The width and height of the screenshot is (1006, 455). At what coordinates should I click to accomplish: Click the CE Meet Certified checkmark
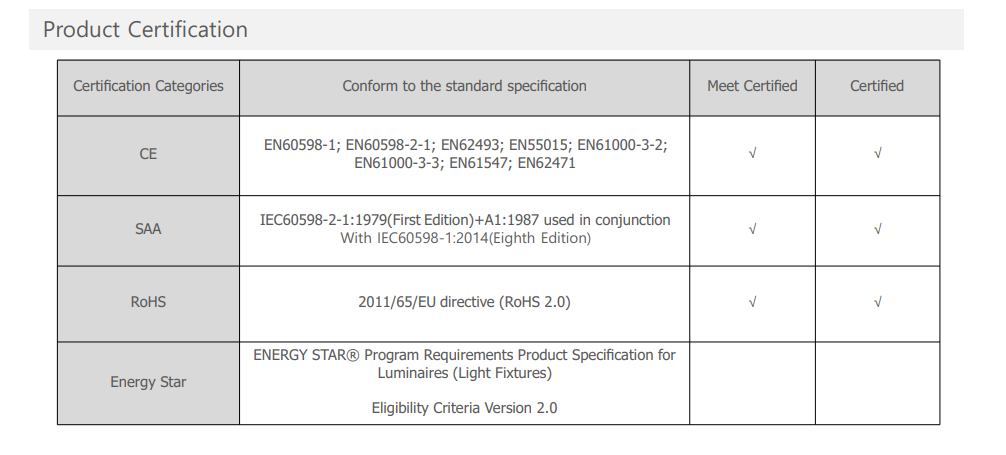tap(753, 153)
